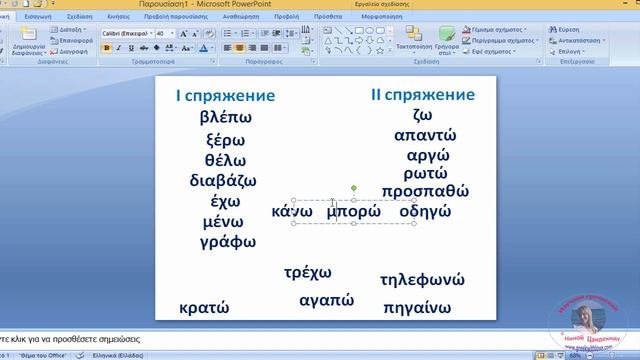Image resolution: width=640 pixels, height=360 pixels.
Task: Click the Increase Font Size icon
Action: (184, 34)
